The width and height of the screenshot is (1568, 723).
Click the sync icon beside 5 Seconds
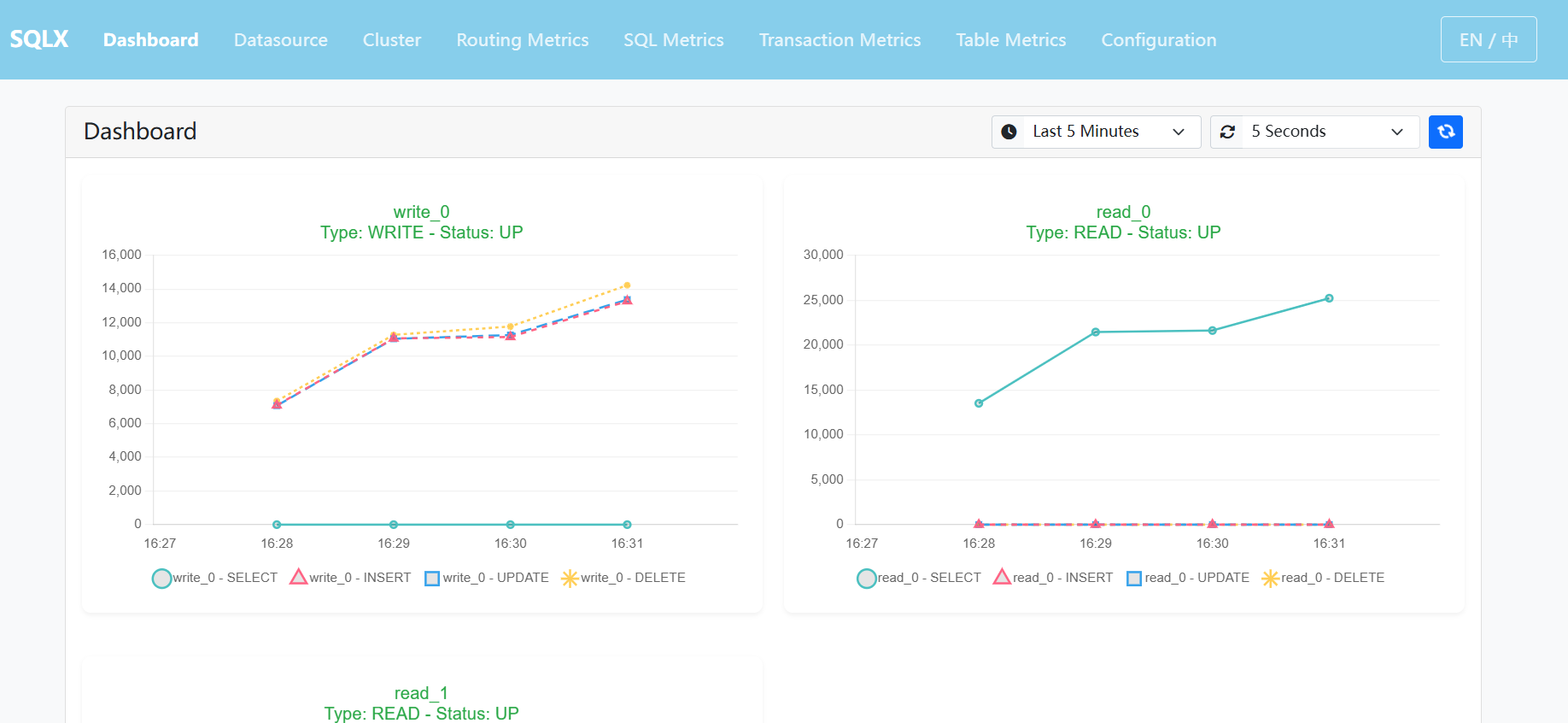[1227, 132]
